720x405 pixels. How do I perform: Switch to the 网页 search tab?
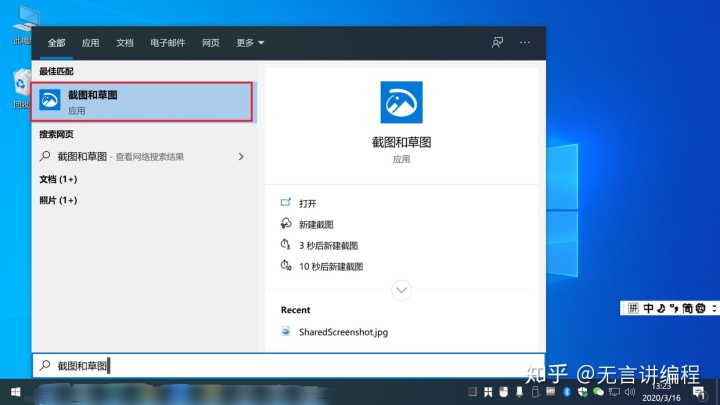211,43
